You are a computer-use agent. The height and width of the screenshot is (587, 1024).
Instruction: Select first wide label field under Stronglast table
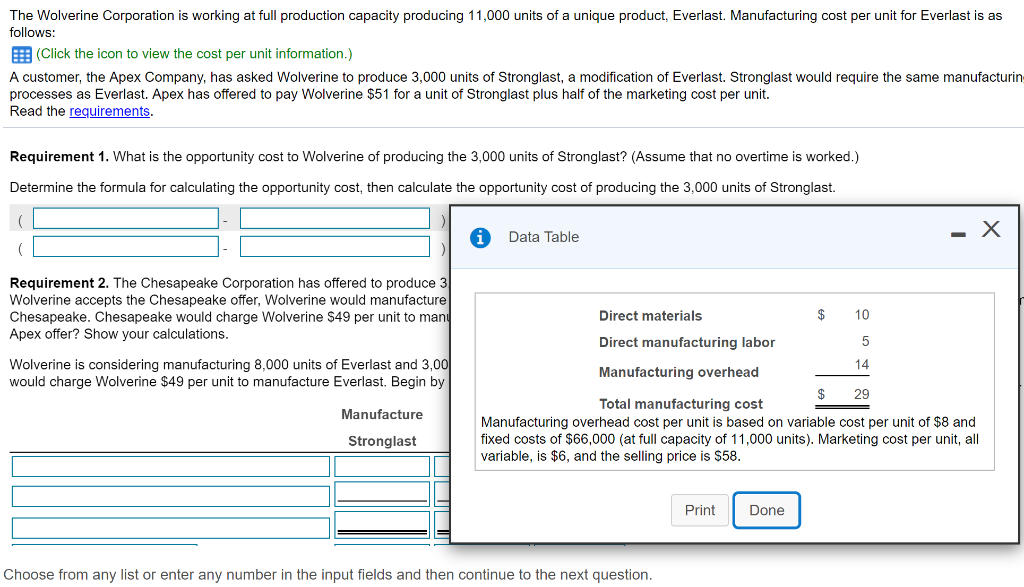pyautogui.click(x=170, y=467)
